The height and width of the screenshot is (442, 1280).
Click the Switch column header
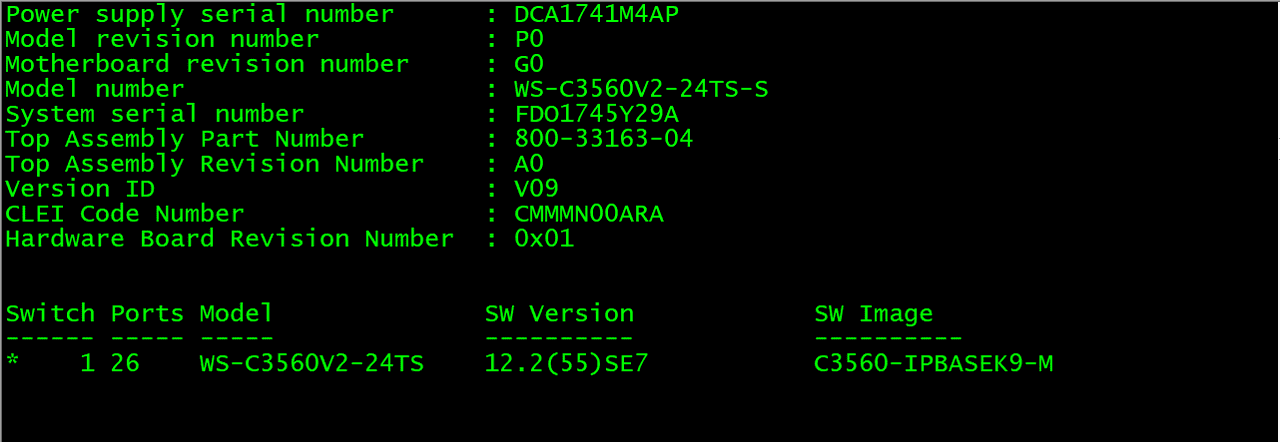coord(50,314)
